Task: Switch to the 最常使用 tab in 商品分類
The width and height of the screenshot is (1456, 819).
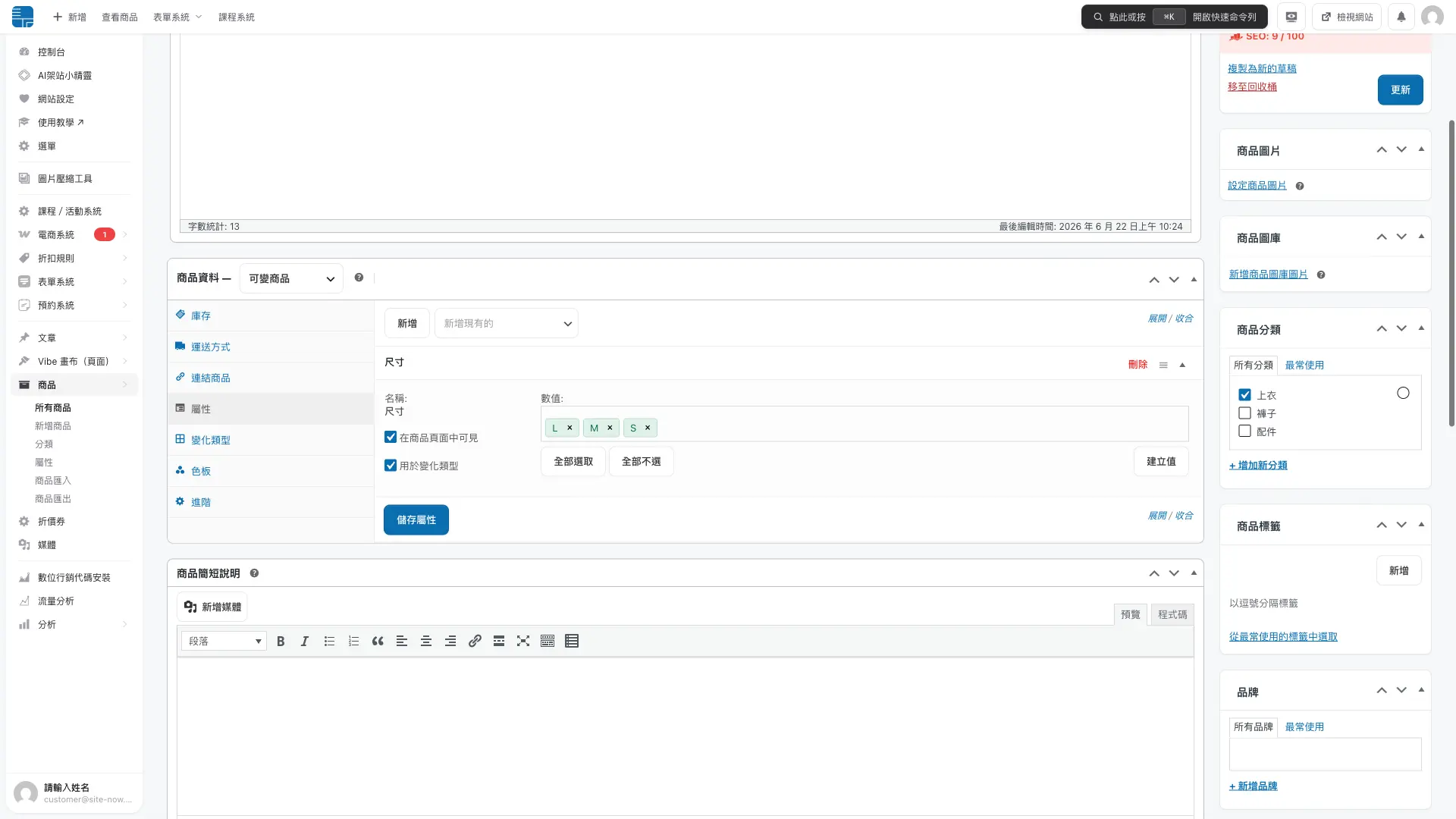Action: 1304,366
